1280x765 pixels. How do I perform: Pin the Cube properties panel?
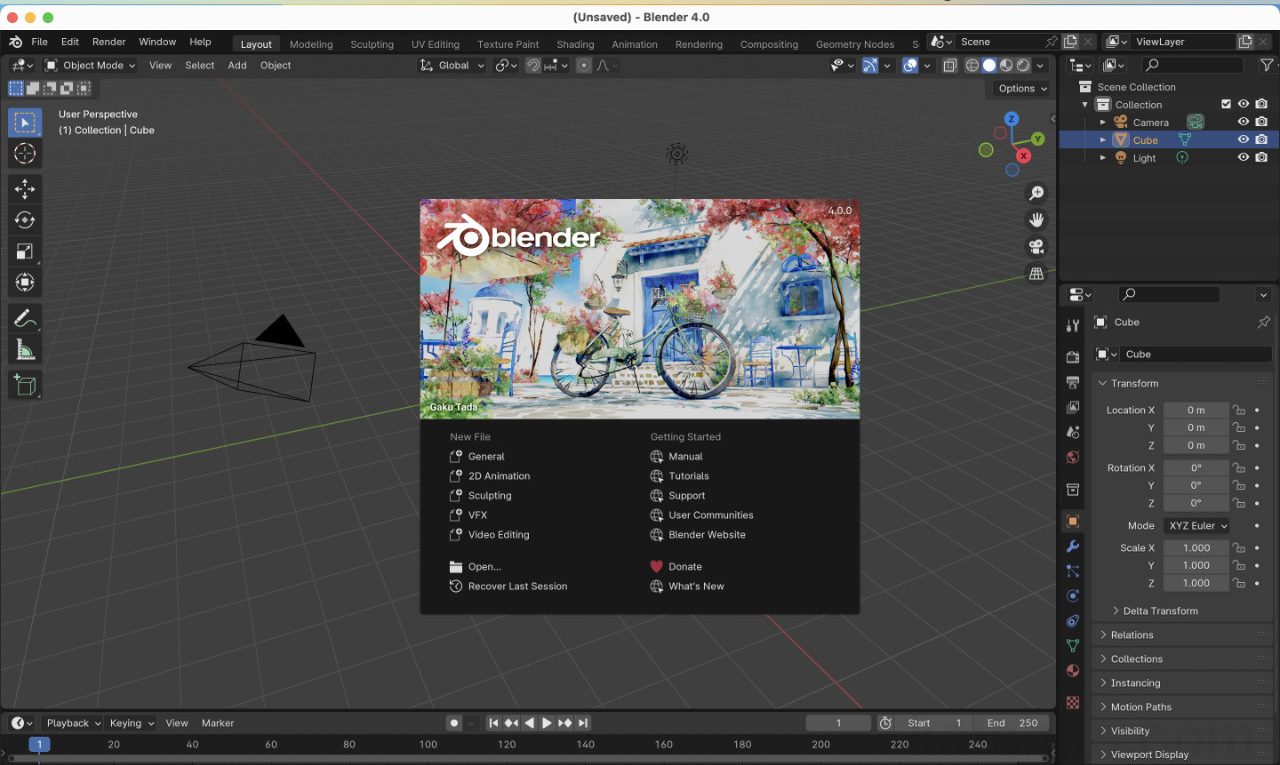pyautogui.click(x=1263, y=322)
